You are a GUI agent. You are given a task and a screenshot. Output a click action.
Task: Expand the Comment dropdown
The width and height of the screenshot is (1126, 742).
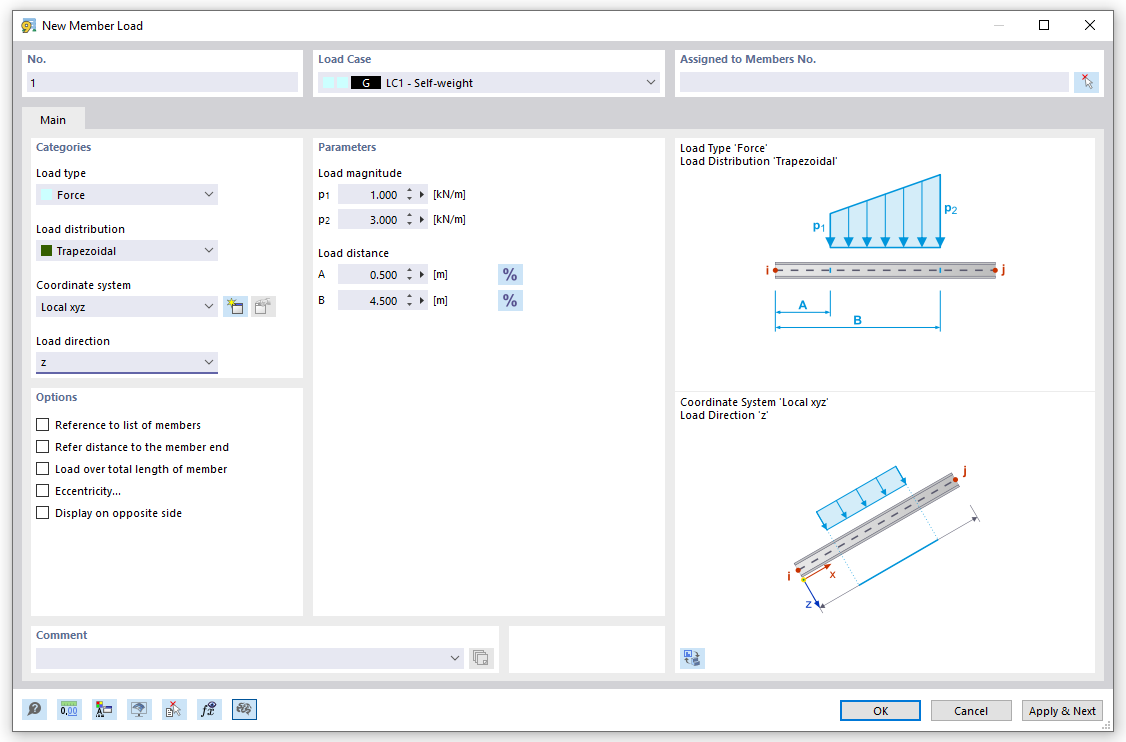455,658
